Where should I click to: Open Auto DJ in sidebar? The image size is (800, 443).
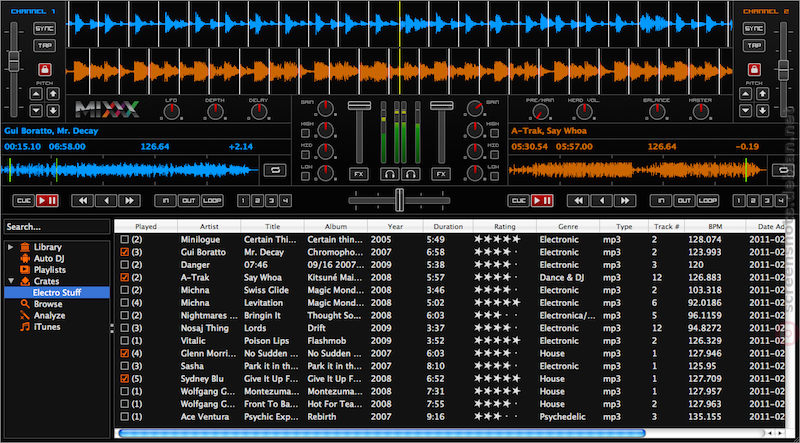(x=49, y=258)
